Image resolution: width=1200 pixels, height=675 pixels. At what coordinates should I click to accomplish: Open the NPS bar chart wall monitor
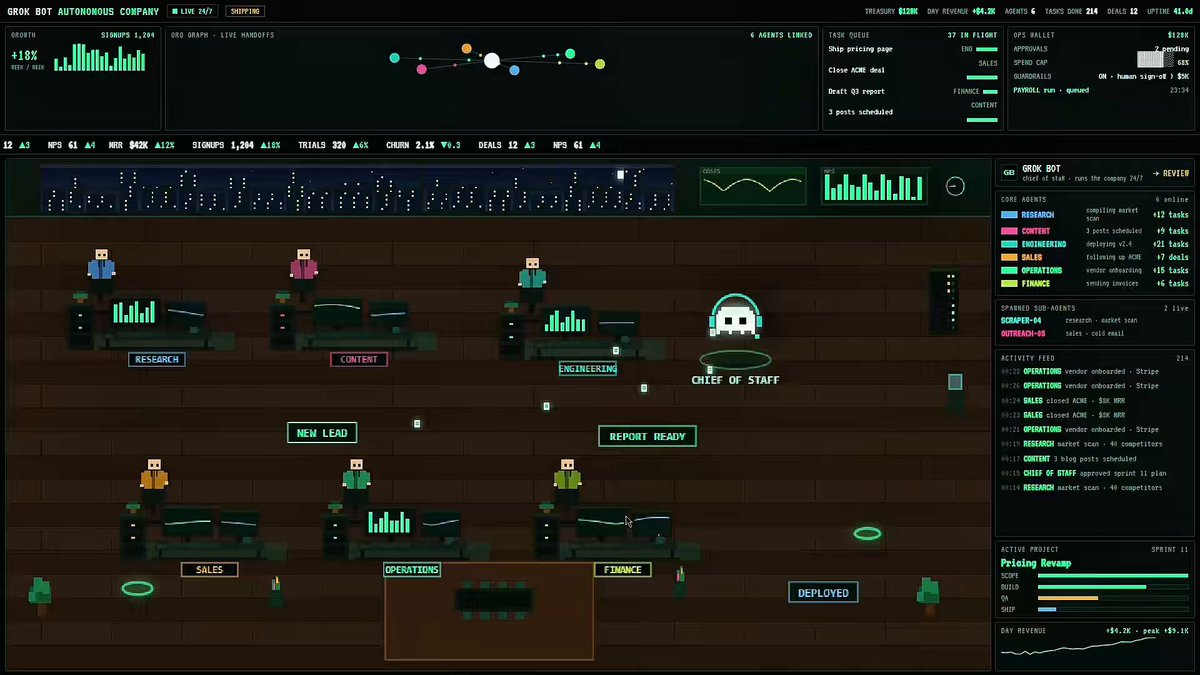pos(874,186)
